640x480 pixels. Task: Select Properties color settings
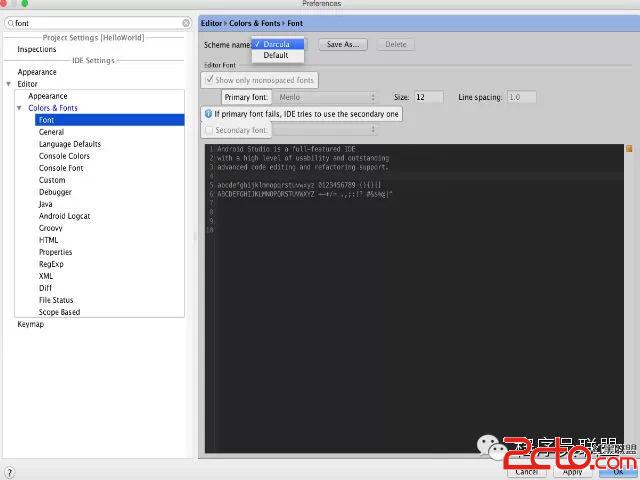coord(56,252)
